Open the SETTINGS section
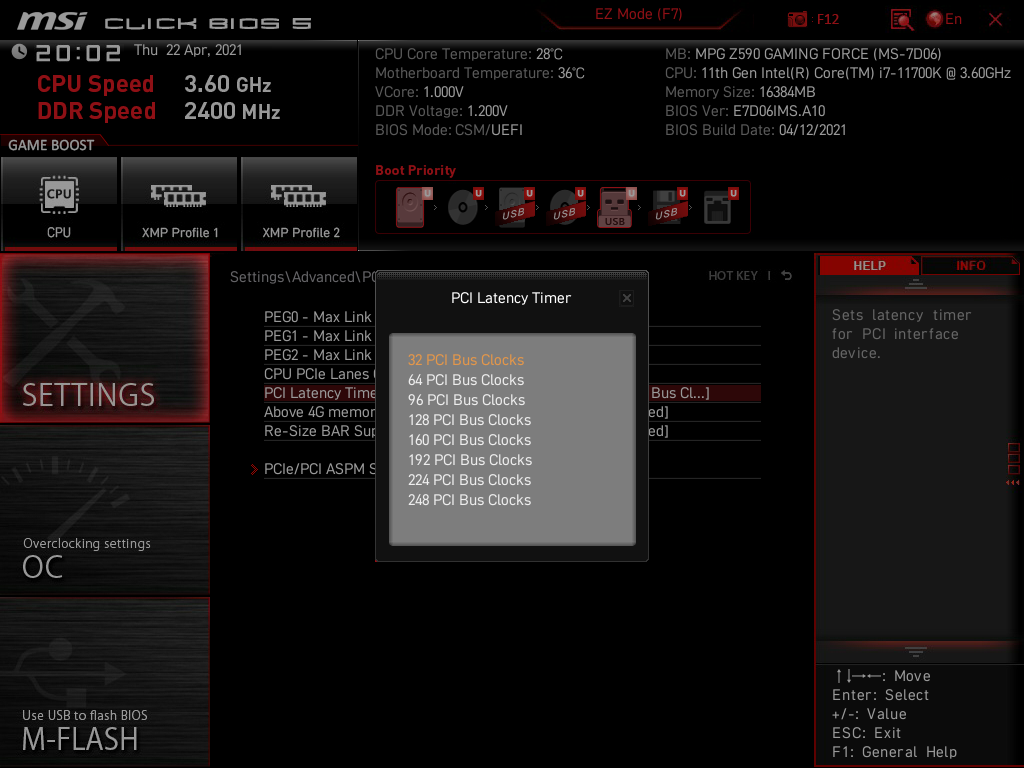Image resolution: width=1024 pixels, height=768 pixels. [104, 338]
